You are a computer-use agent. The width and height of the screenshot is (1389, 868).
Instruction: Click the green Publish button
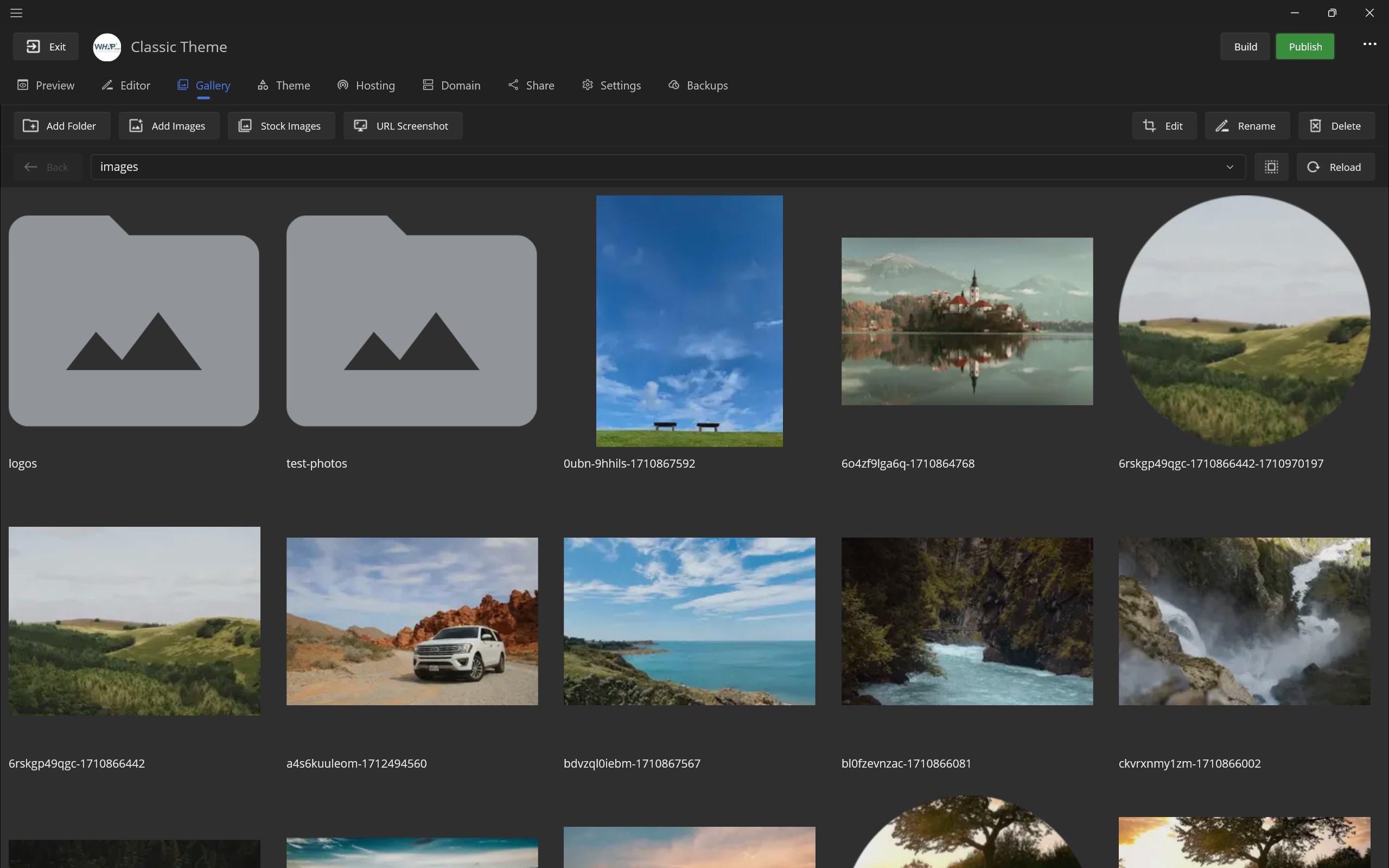tap(1304, 47)
